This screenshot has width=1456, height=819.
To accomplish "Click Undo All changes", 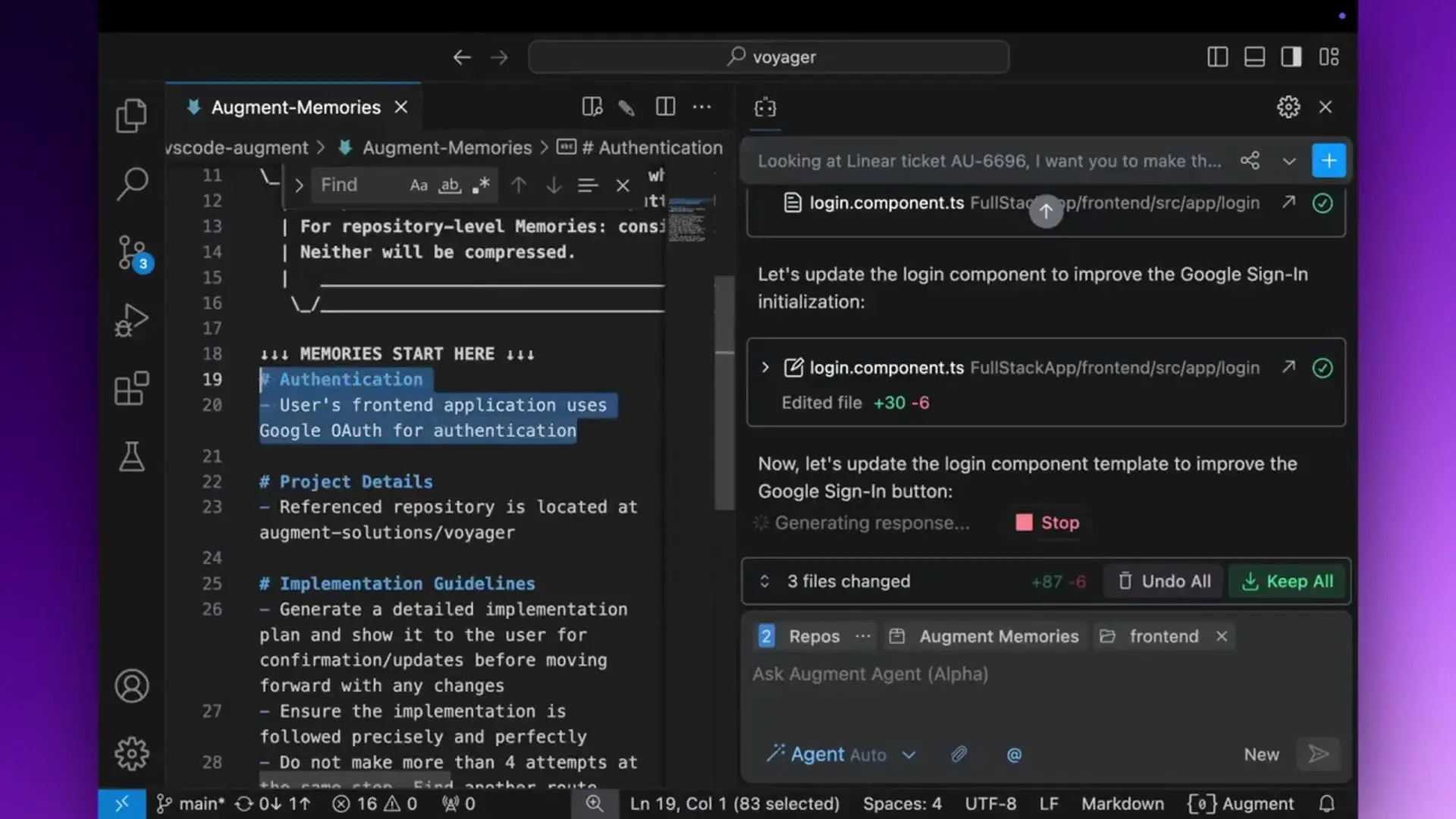I will coord(1164,581).
